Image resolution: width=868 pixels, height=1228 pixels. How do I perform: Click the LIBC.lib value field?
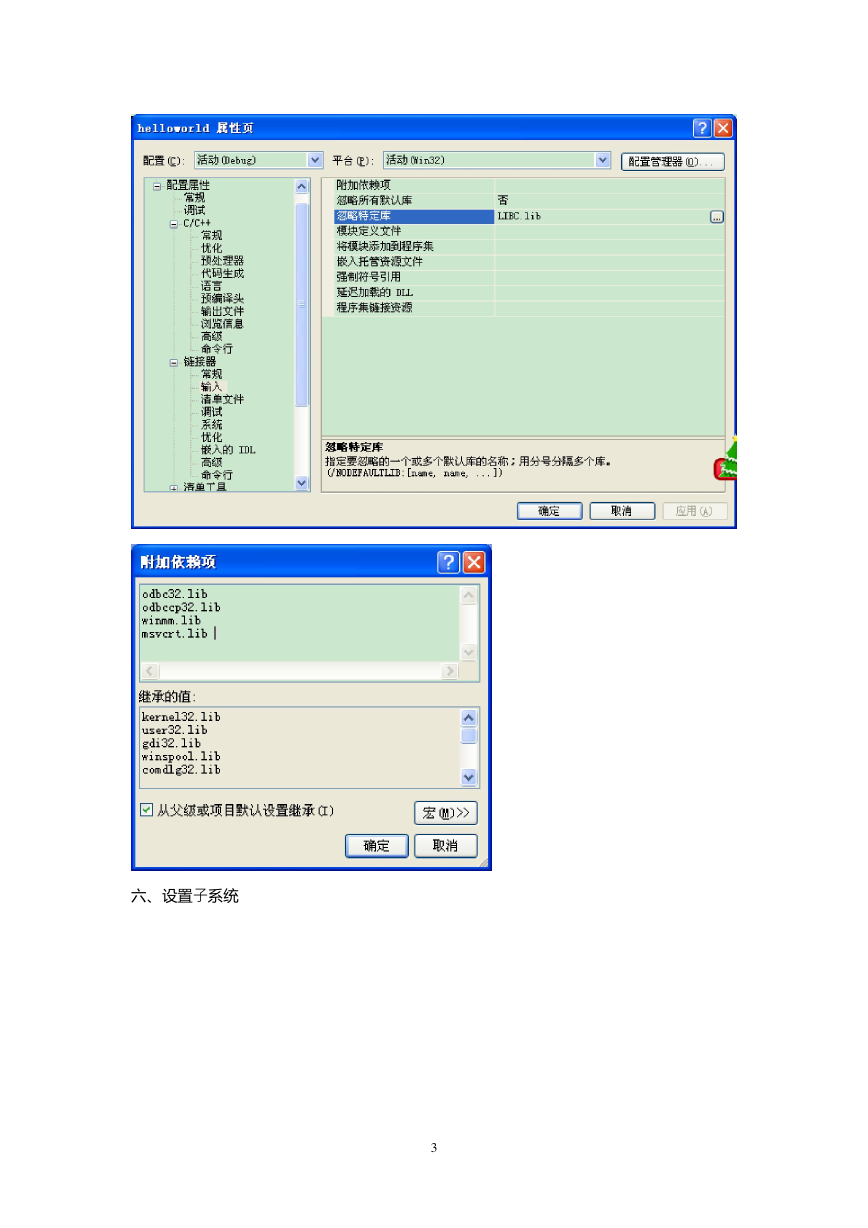(x=602, y=216)
